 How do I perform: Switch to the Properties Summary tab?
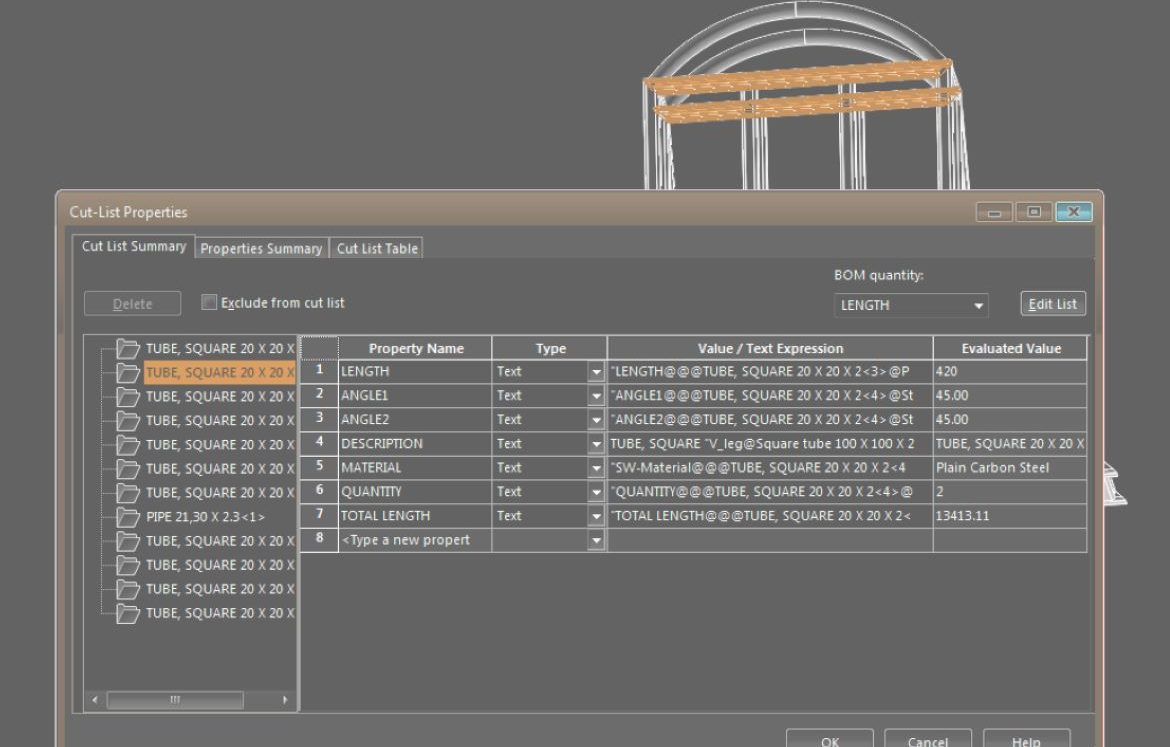coord(261,249)
